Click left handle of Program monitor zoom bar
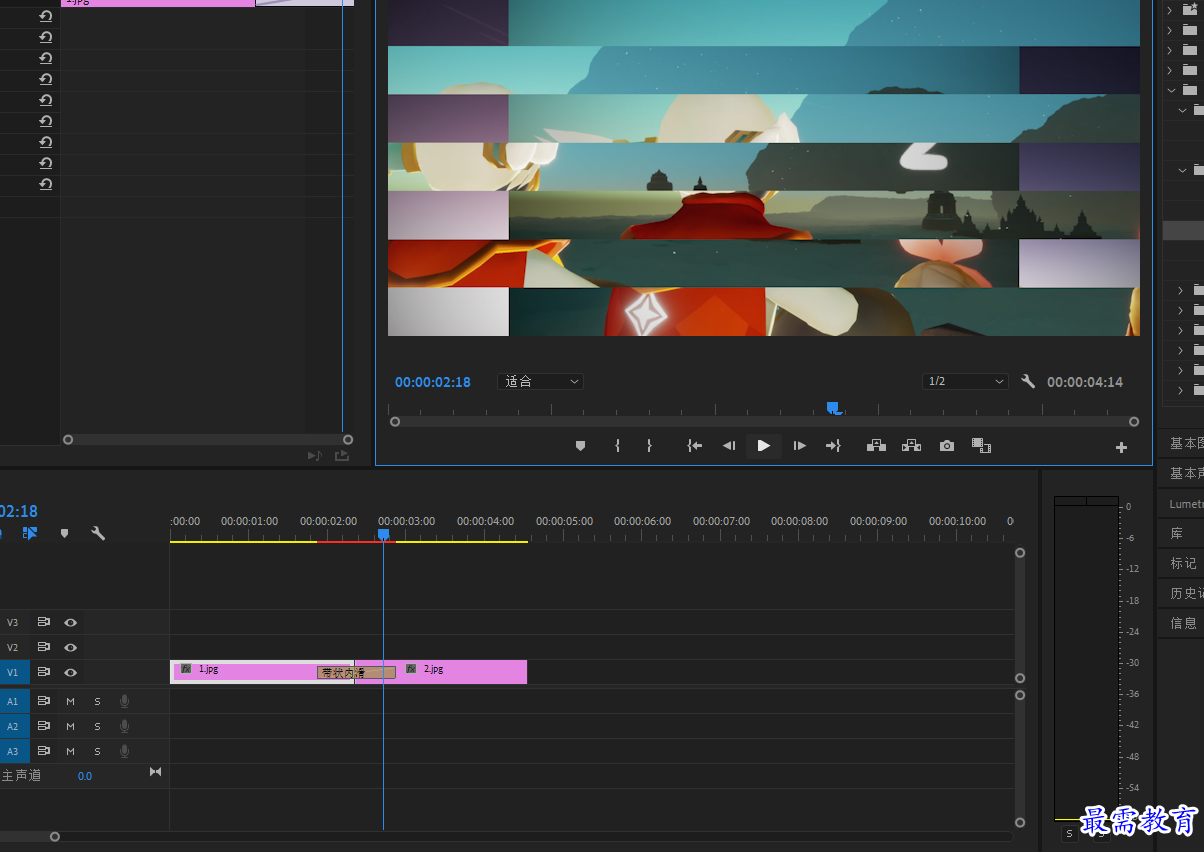 coord(395,422)
